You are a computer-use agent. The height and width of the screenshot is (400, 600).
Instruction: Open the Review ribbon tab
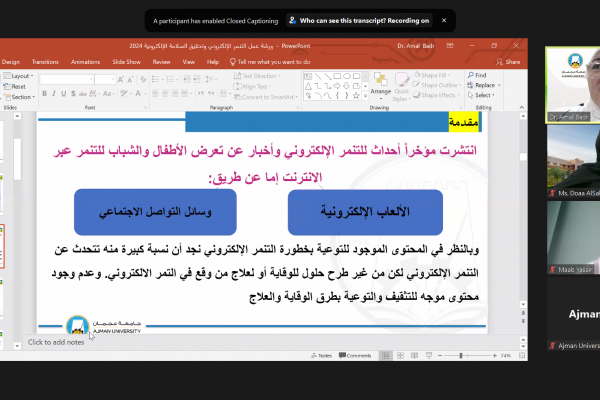coord(161,62)
